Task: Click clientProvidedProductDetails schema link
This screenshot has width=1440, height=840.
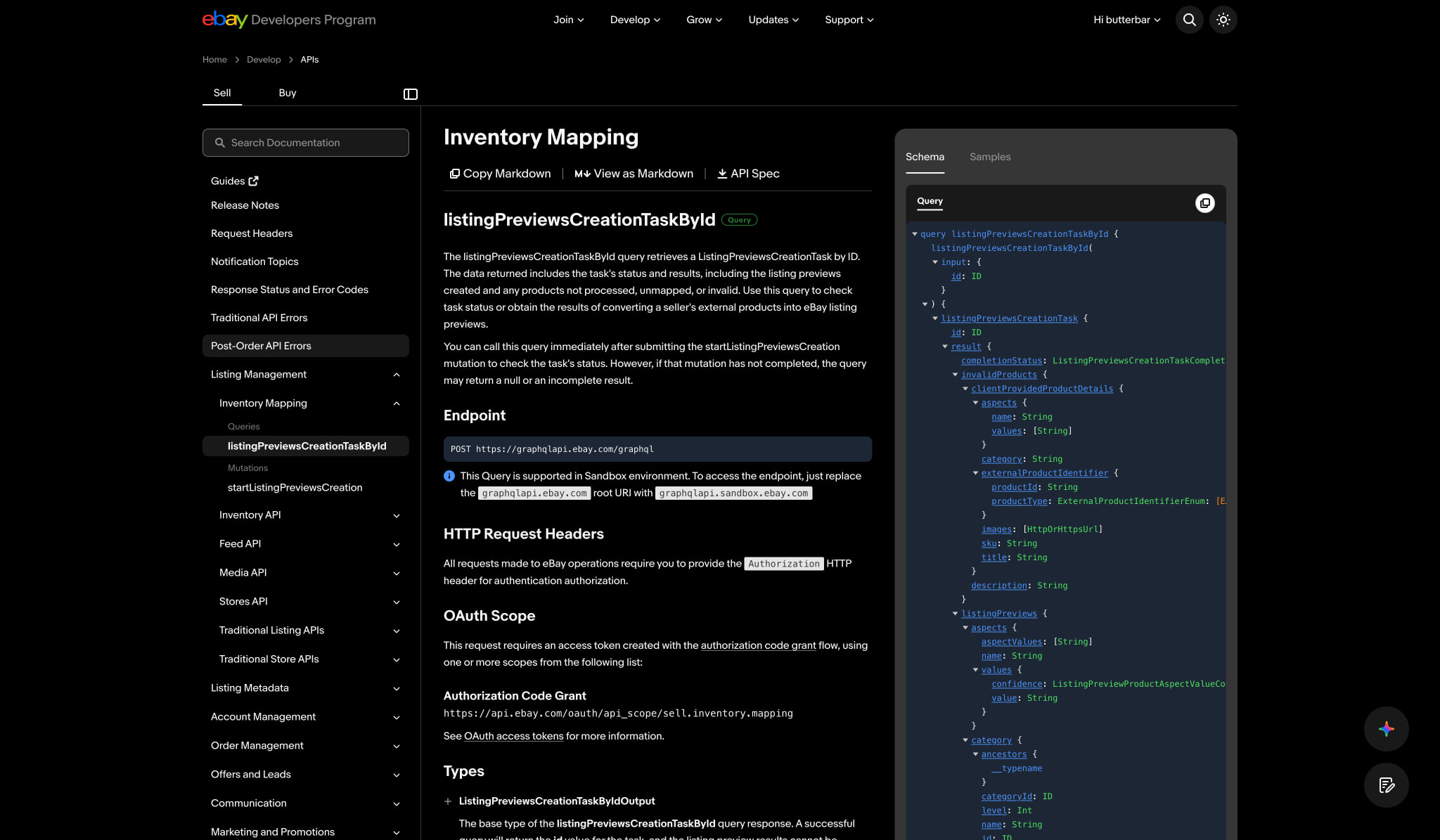Action: point(1042,389)
